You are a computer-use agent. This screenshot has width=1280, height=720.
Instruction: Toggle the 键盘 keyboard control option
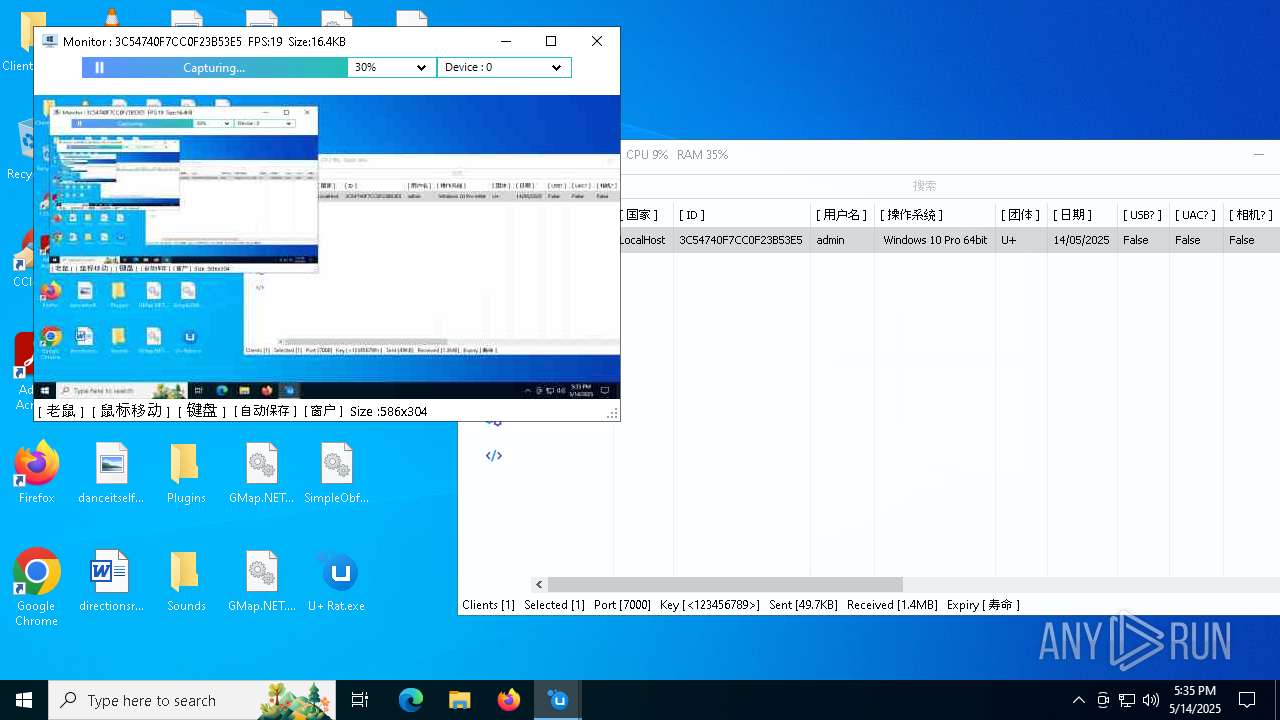tap(202, 411)
